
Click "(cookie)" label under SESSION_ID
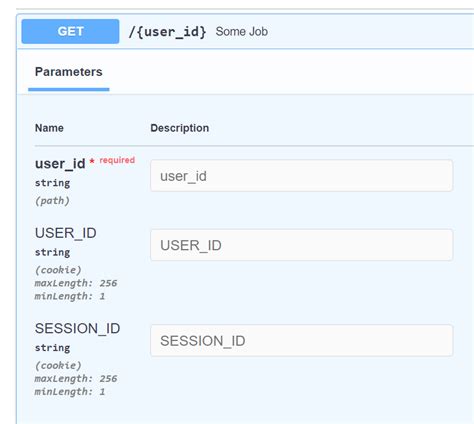click(x=58, y=365)
